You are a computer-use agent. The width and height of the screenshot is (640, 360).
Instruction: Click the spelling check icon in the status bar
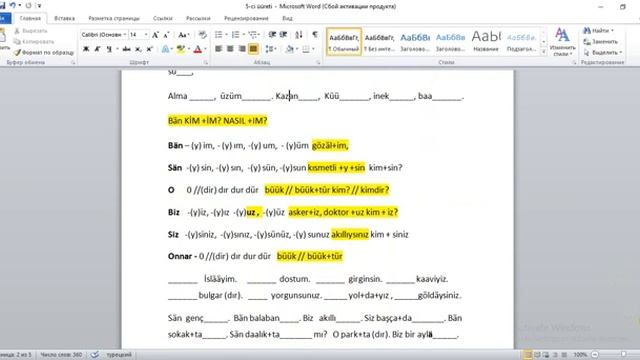(94, 355)
